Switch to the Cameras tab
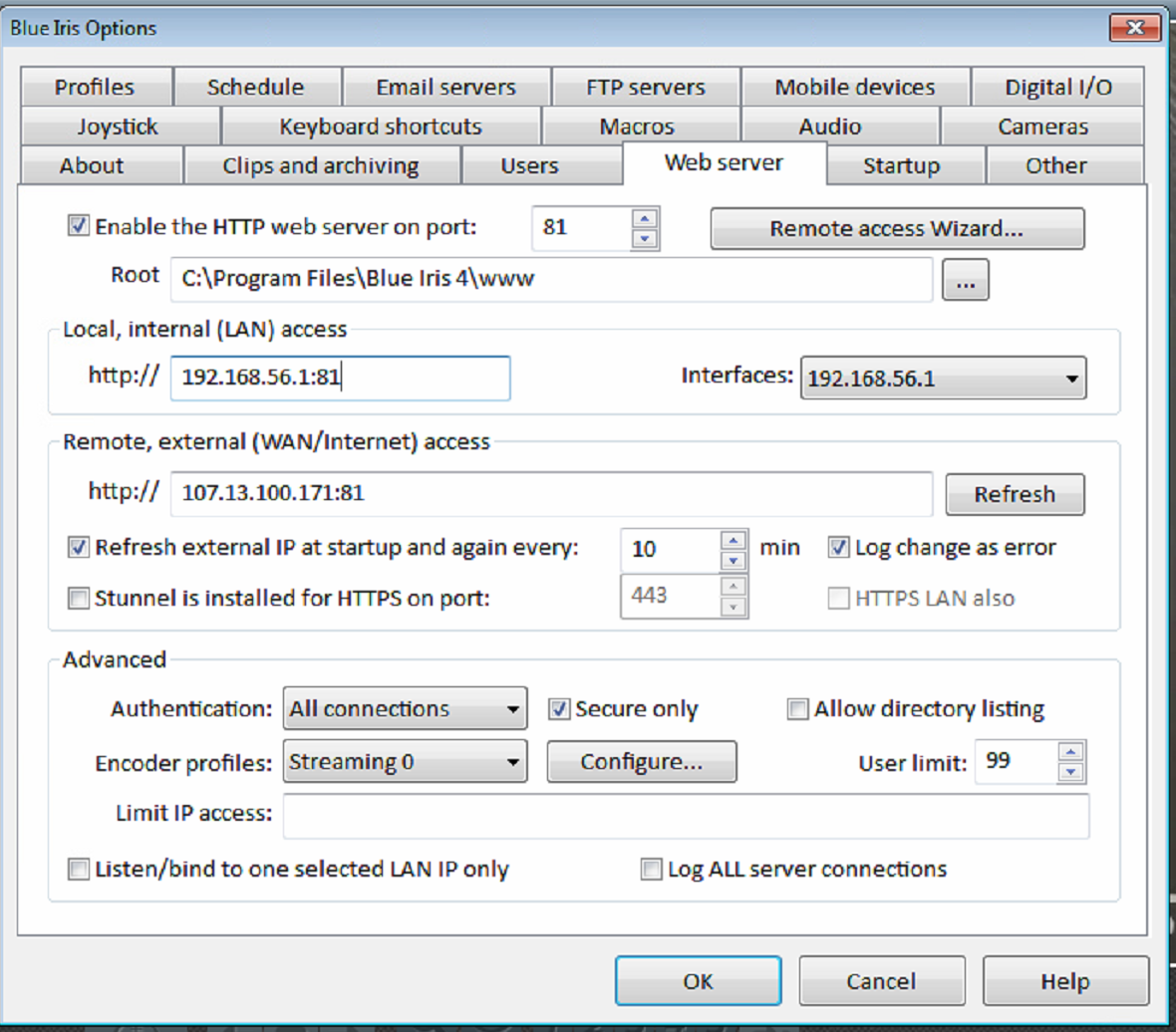Image resolution: width=1176 pixels, height=1032 pixels. [x=1042, y=127]
